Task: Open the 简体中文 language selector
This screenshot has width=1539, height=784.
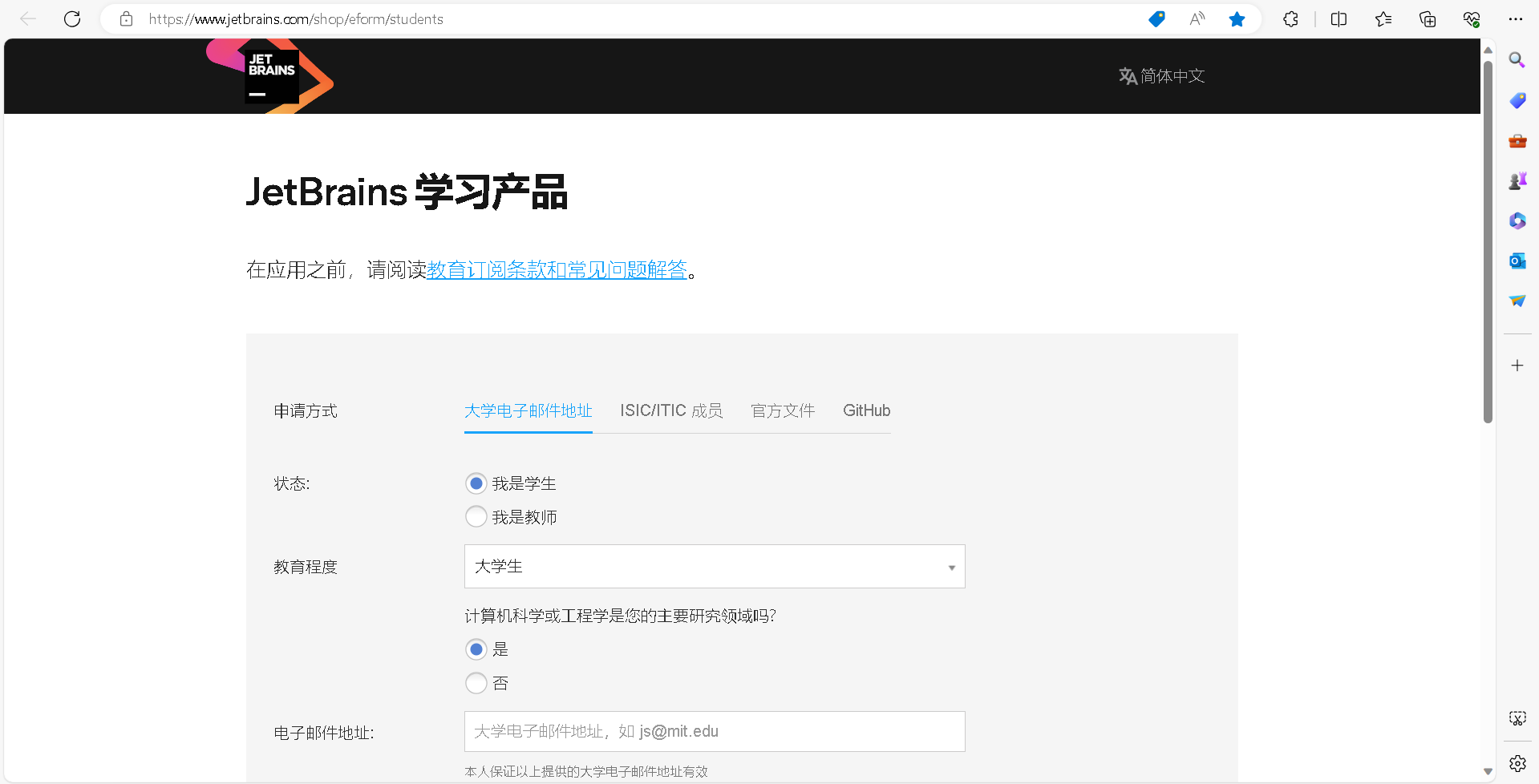Action: [x=1162, y=76]
